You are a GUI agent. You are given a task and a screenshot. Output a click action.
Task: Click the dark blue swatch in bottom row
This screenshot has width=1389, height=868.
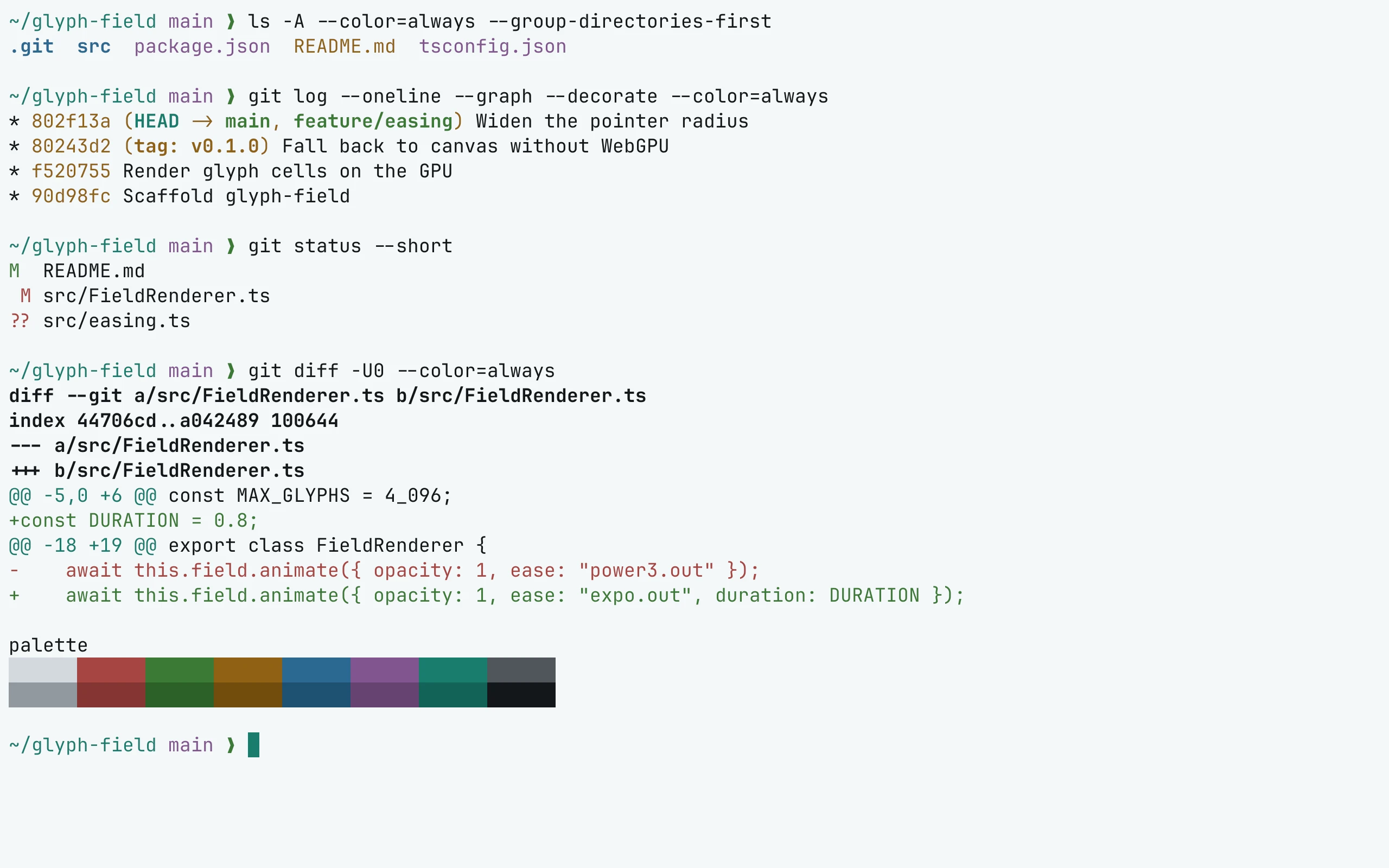click(x=316, y=694)
